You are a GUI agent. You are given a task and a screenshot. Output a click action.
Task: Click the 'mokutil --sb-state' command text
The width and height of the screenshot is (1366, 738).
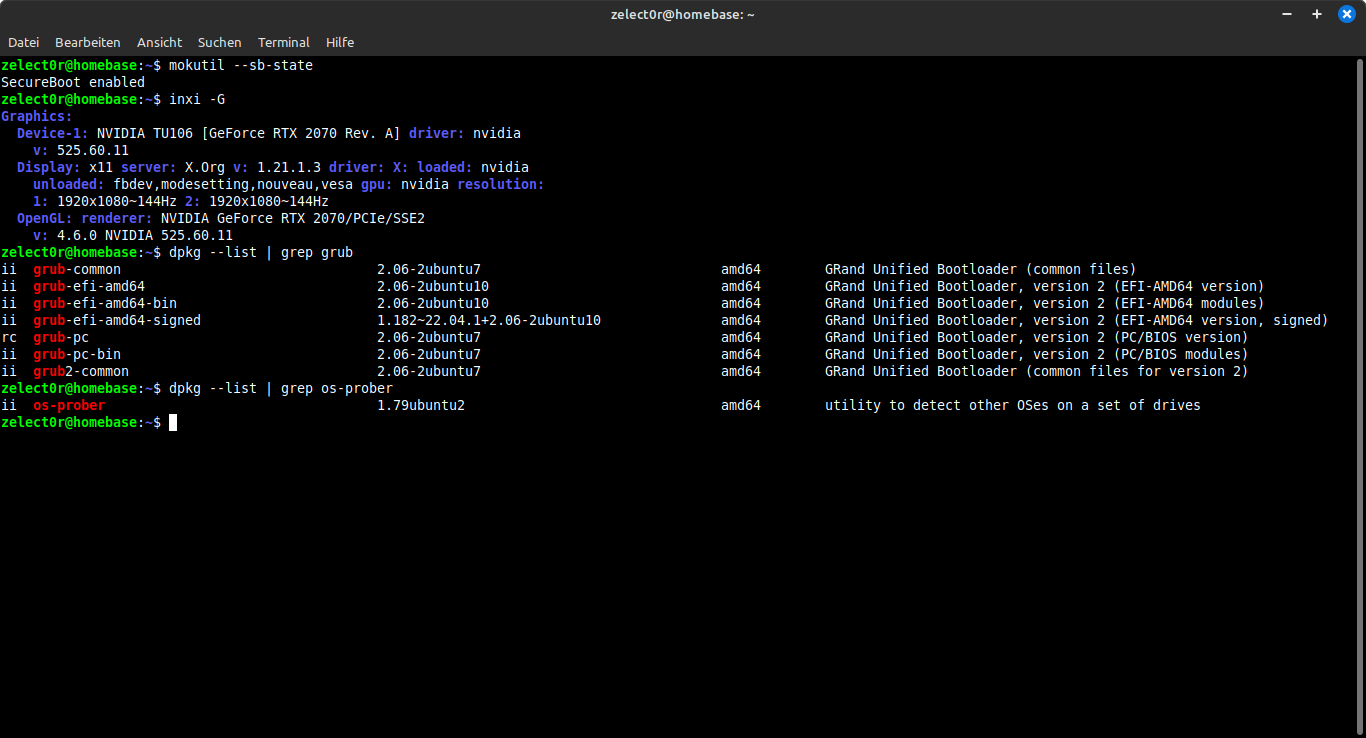click(x=241, y=65)
